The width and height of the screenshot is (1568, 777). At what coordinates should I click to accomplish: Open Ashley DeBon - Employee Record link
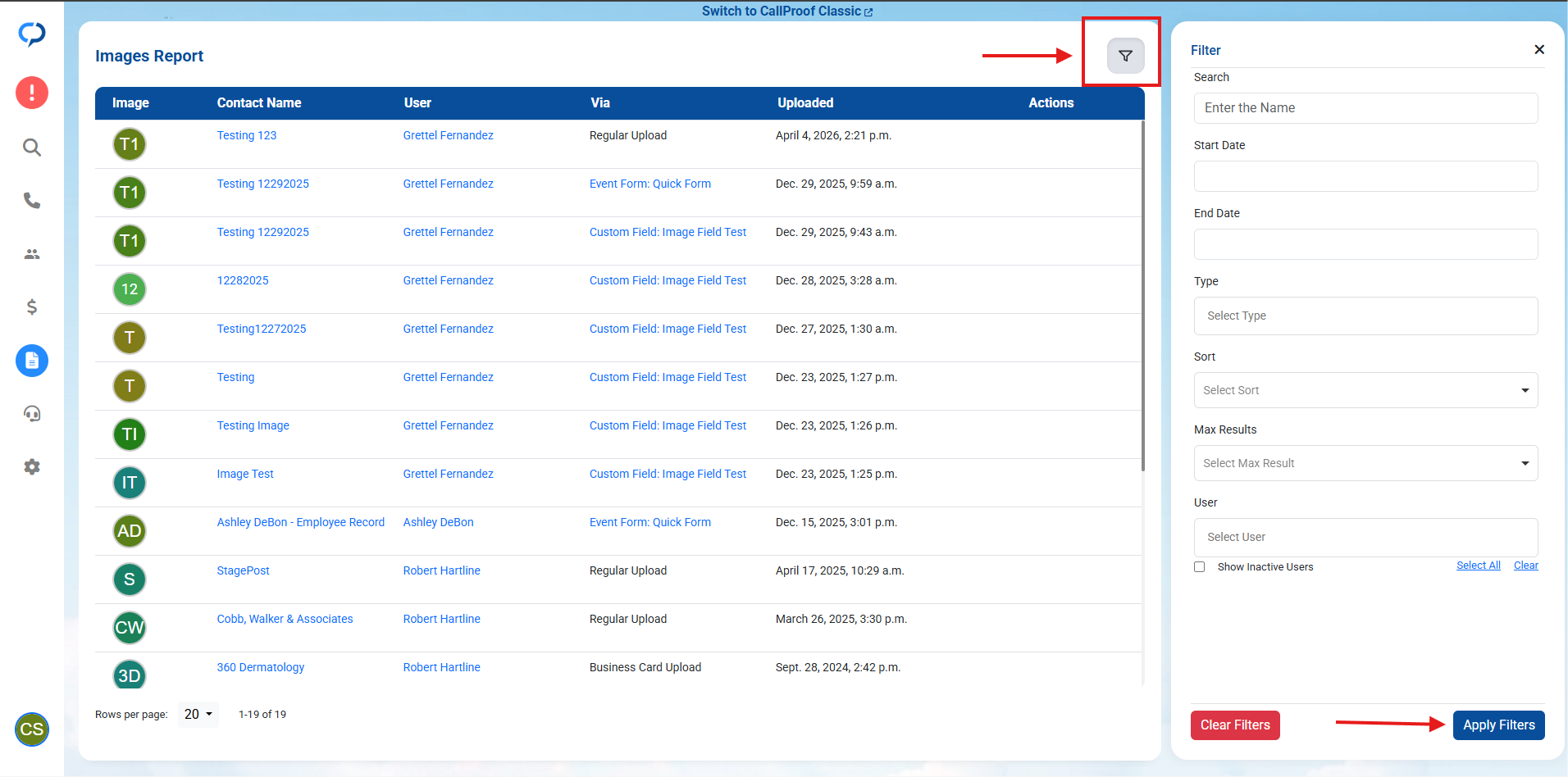point(300,522)
